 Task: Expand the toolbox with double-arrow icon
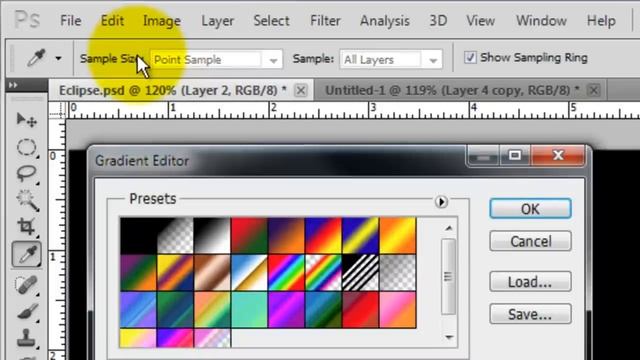[13, 85]
